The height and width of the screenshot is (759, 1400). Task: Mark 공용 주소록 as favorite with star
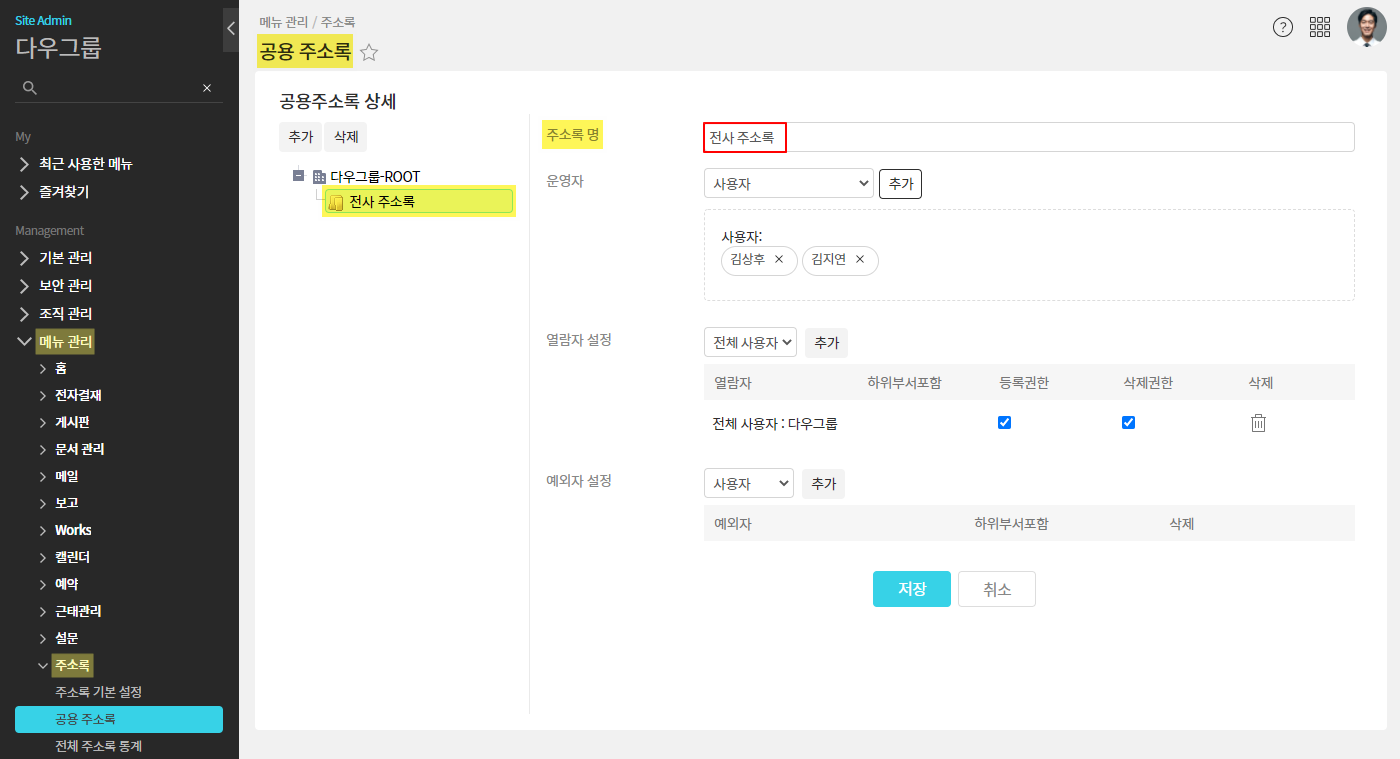click(369, 53)
